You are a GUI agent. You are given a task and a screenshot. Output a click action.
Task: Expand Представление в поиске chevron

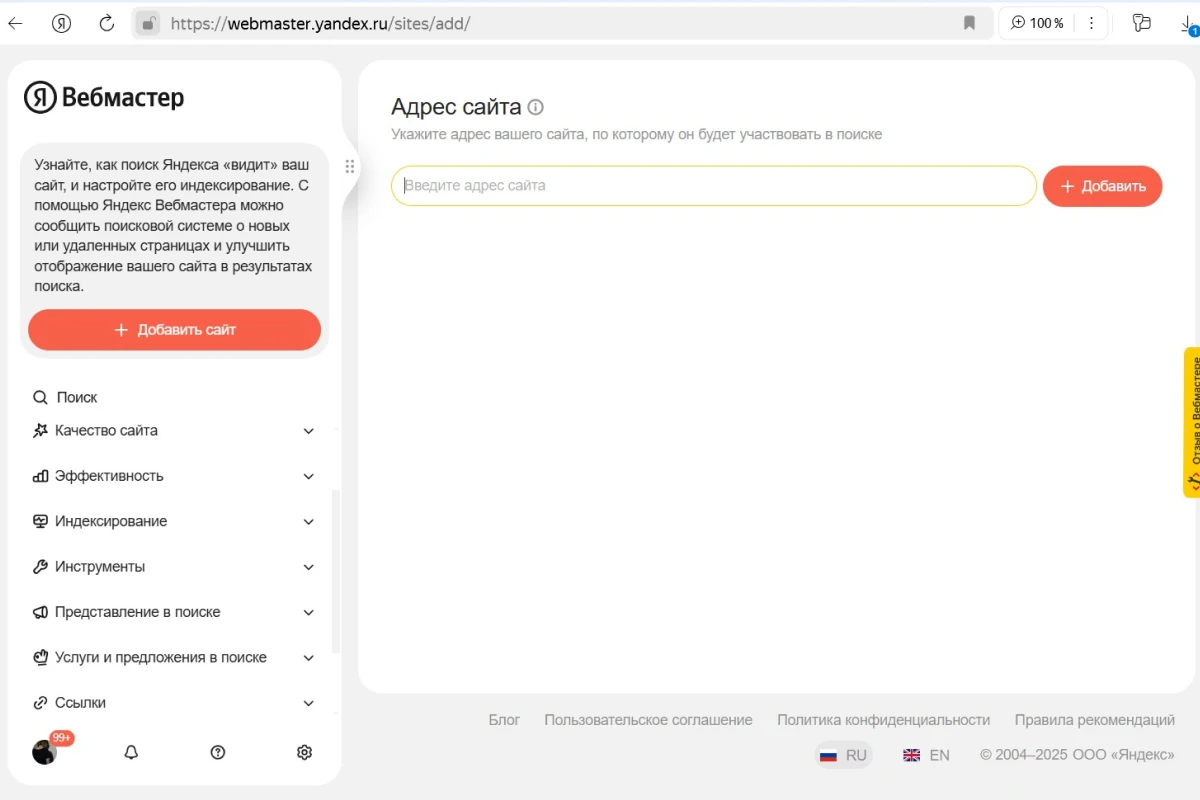click(309, 613)
